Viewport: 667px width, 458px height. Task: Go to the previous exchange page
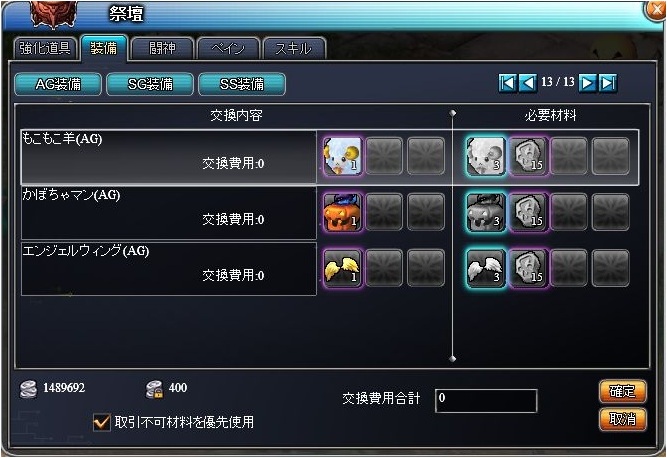point(527,82)
